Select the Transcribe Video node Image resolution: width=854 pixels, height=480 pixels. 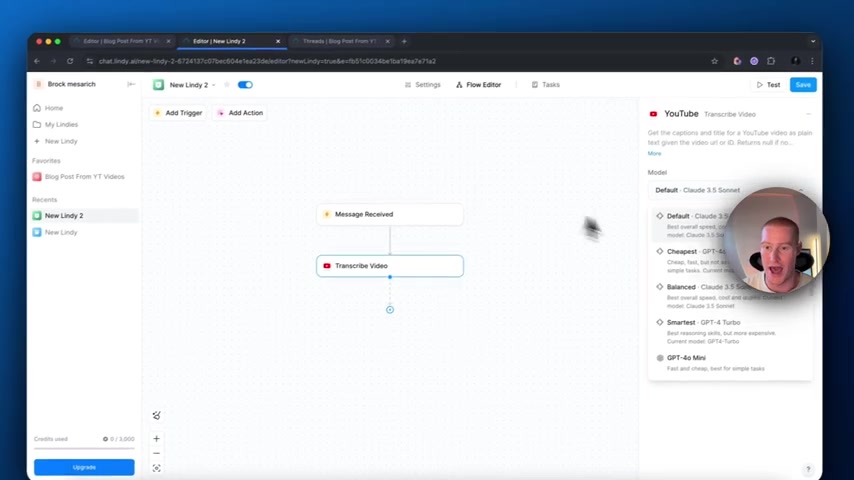tap(390, 266)
